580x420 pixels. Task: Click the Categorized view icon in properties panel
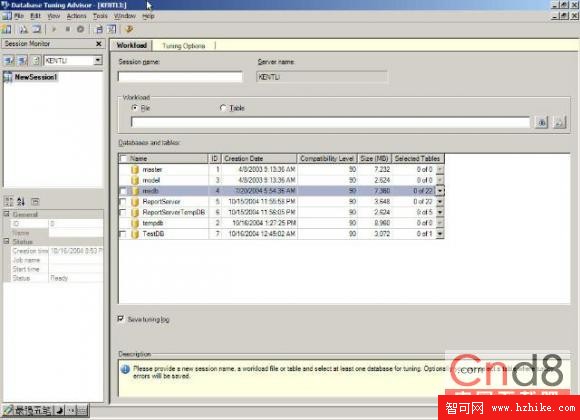click(9, 202)
